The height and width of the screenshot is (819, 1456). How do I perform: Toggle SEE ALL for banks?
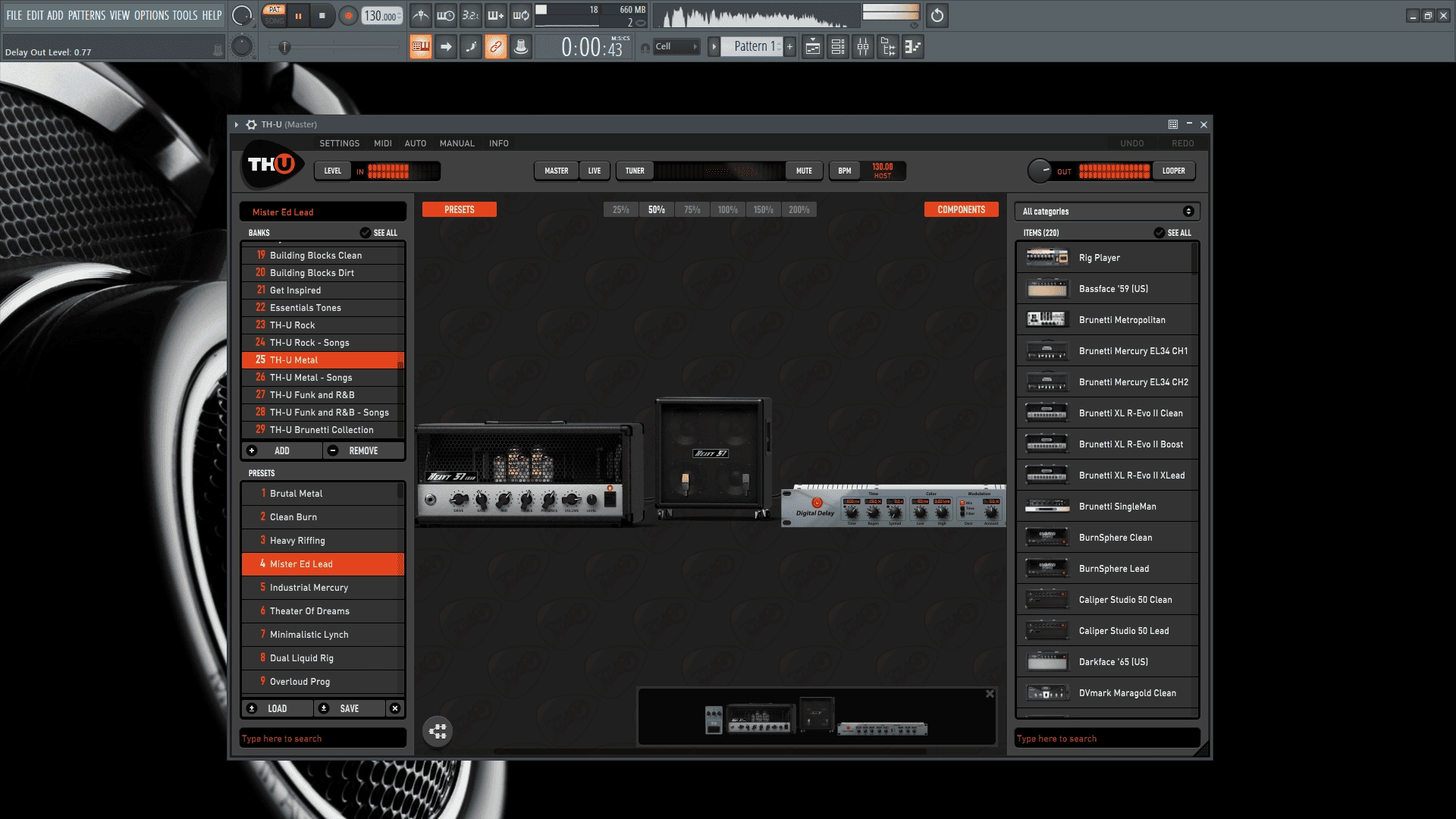tap(378, 233)
